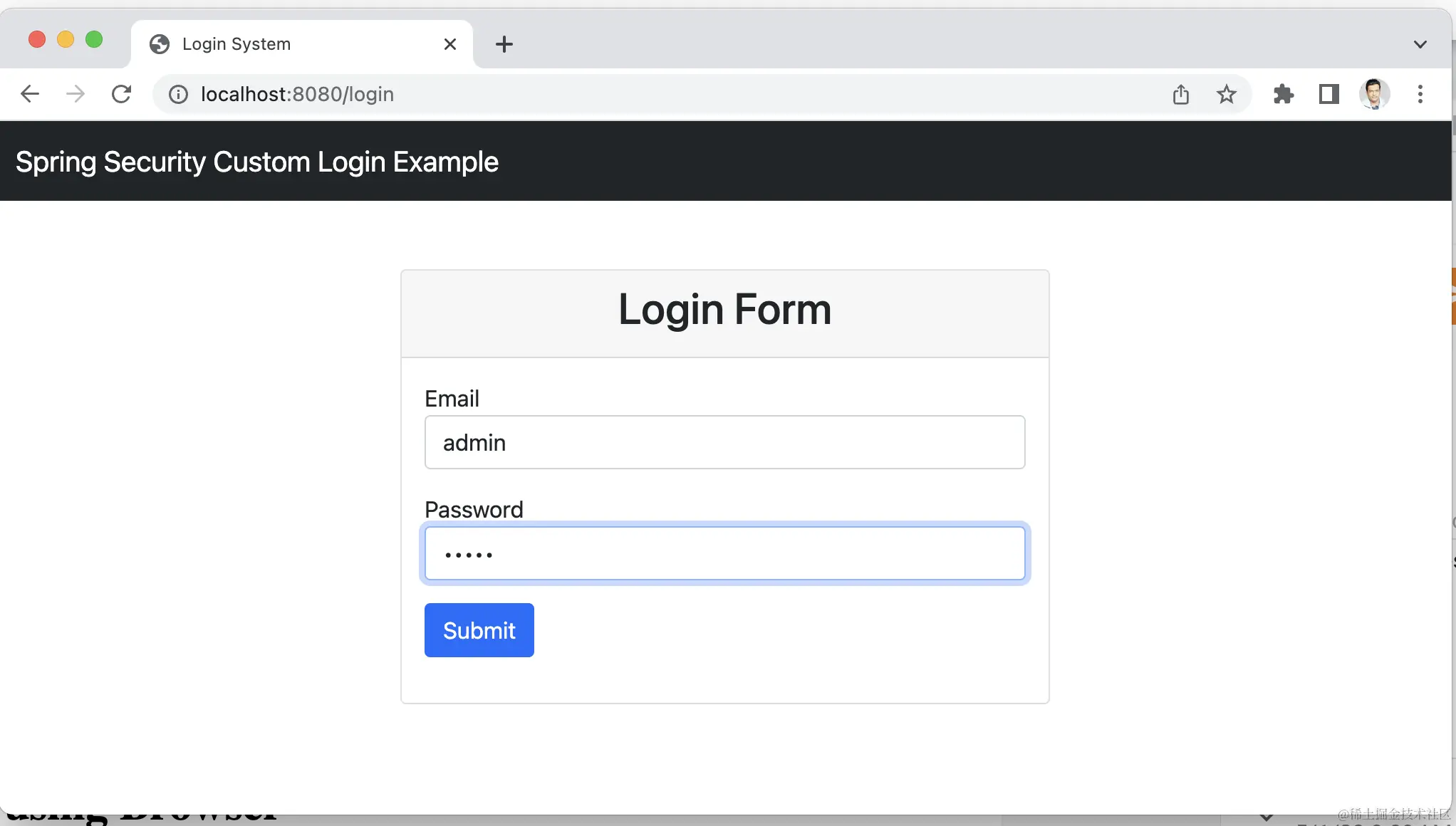The height and width of the screenshot is (826, 1456).
Task: Open the tab search chevron
Action: click(1420, 43)
